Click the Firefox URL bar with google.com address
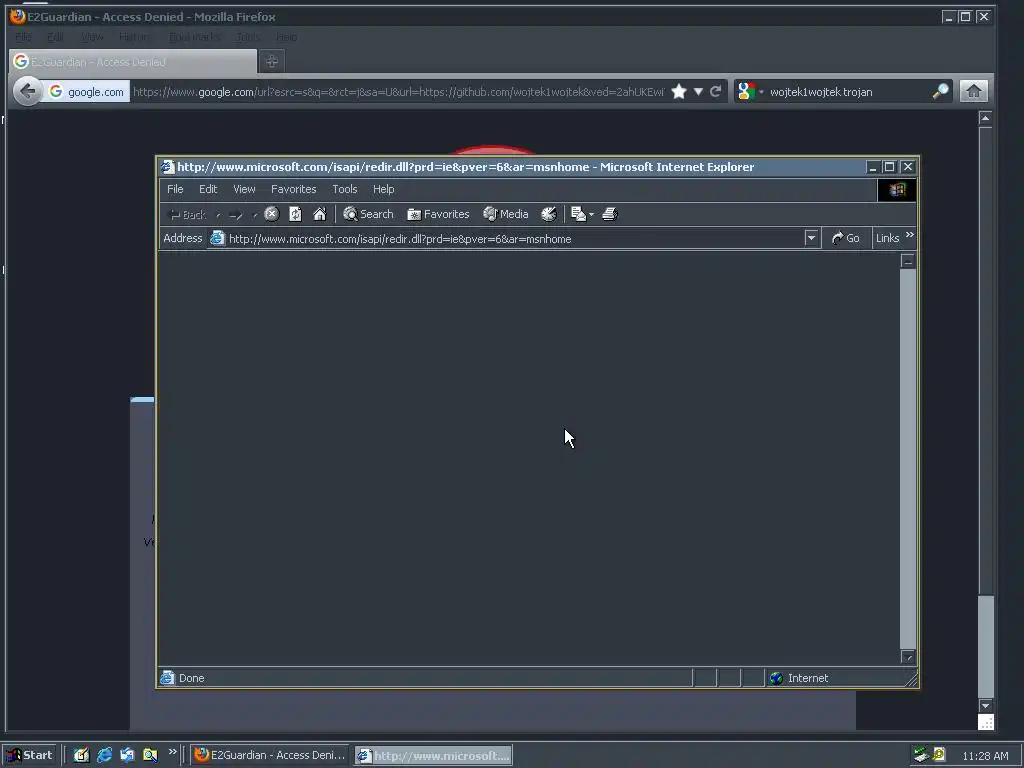Screen dimensions: 1024x768 click(398, 92)
